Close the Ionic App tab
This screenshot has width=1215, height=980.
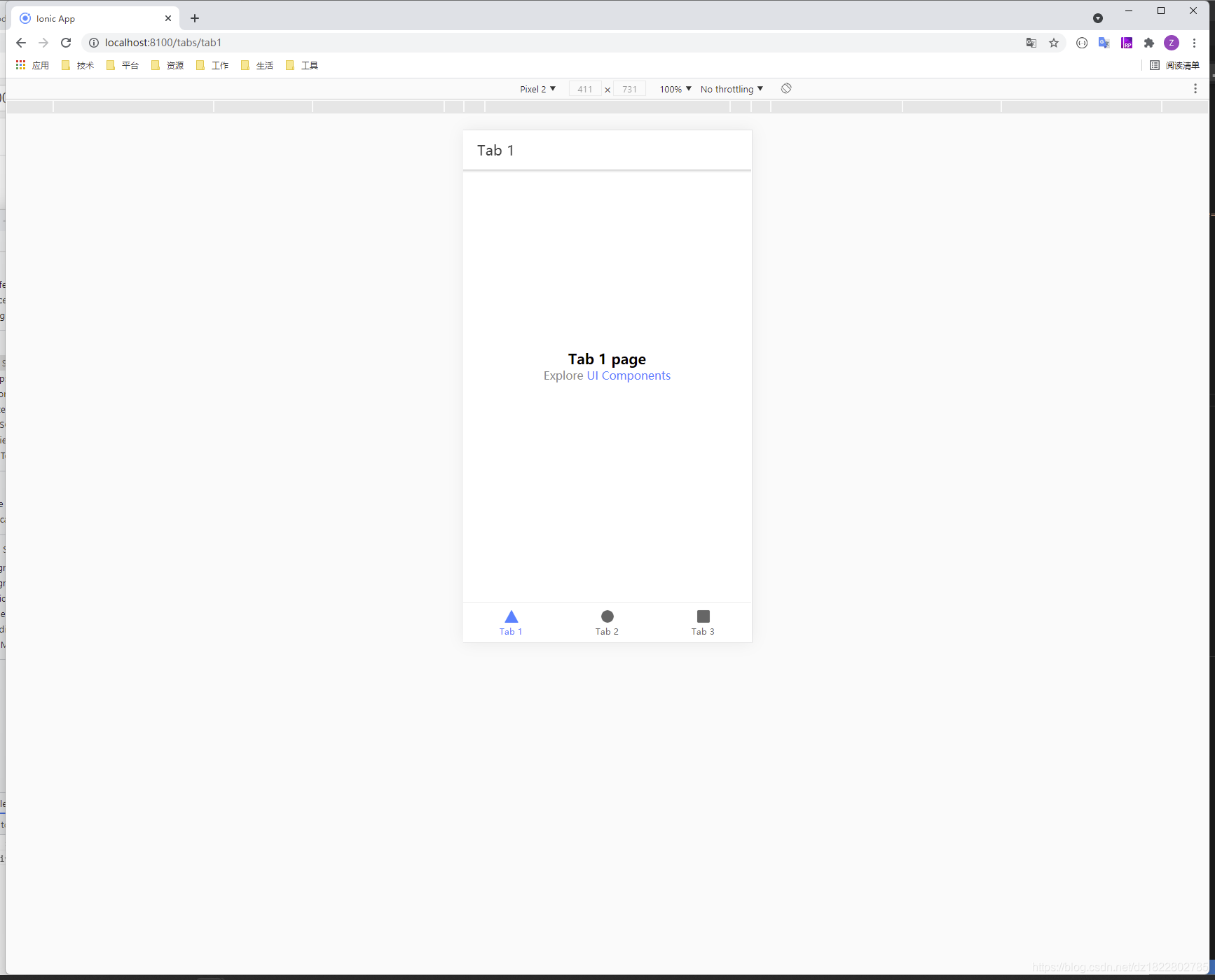coord(168,18)
